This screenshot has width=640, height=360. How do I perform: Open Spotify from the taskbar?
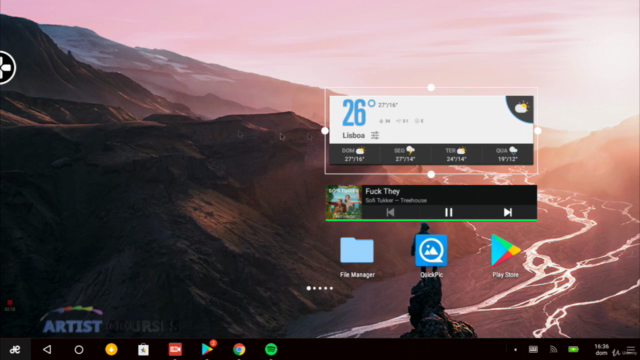[x=271, y=349]
